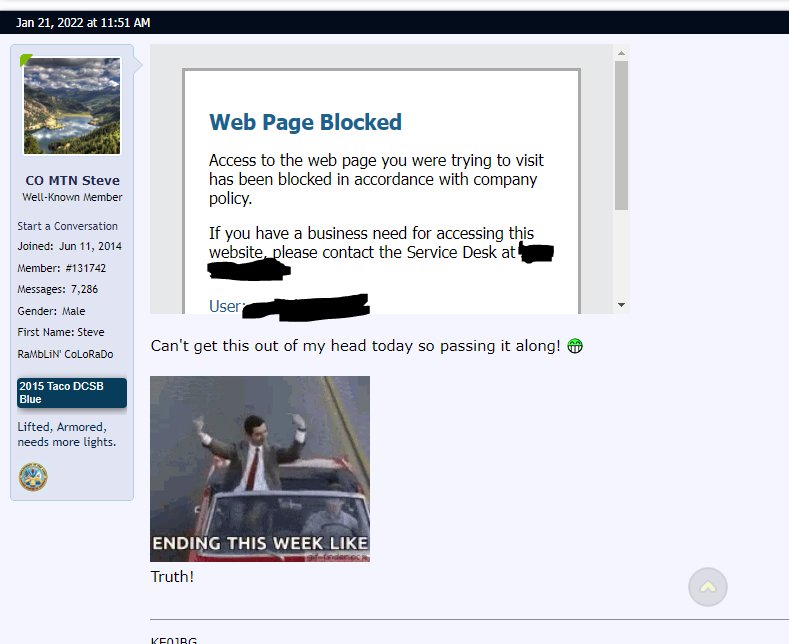
Task: Click the 'Member: #131742' line
Action: [x=62, y=268]
